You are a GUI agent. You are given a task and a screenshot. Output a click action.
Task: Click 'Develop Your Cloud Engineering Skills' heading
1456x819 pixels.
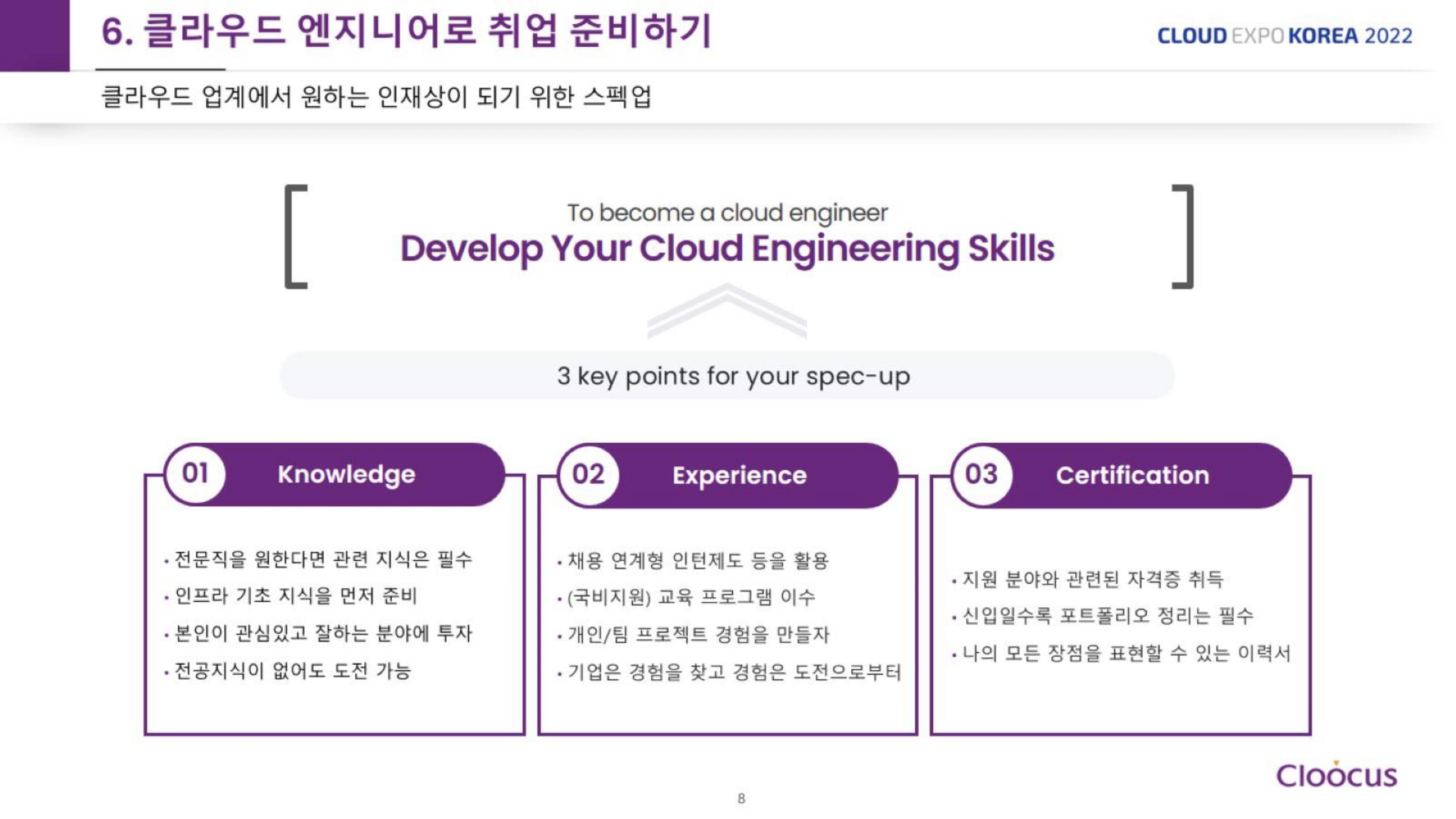click(x=727, y=249)
